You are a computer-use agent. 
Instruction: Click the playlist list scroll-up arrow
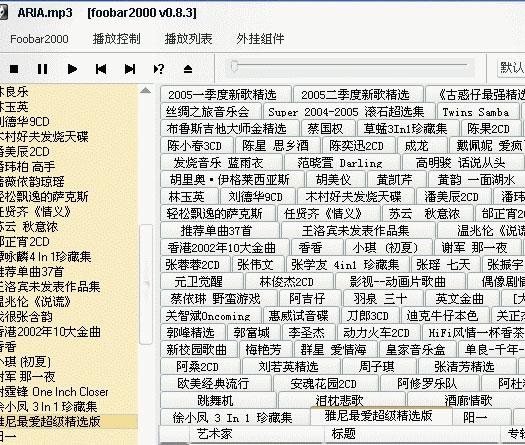point(145,90)
